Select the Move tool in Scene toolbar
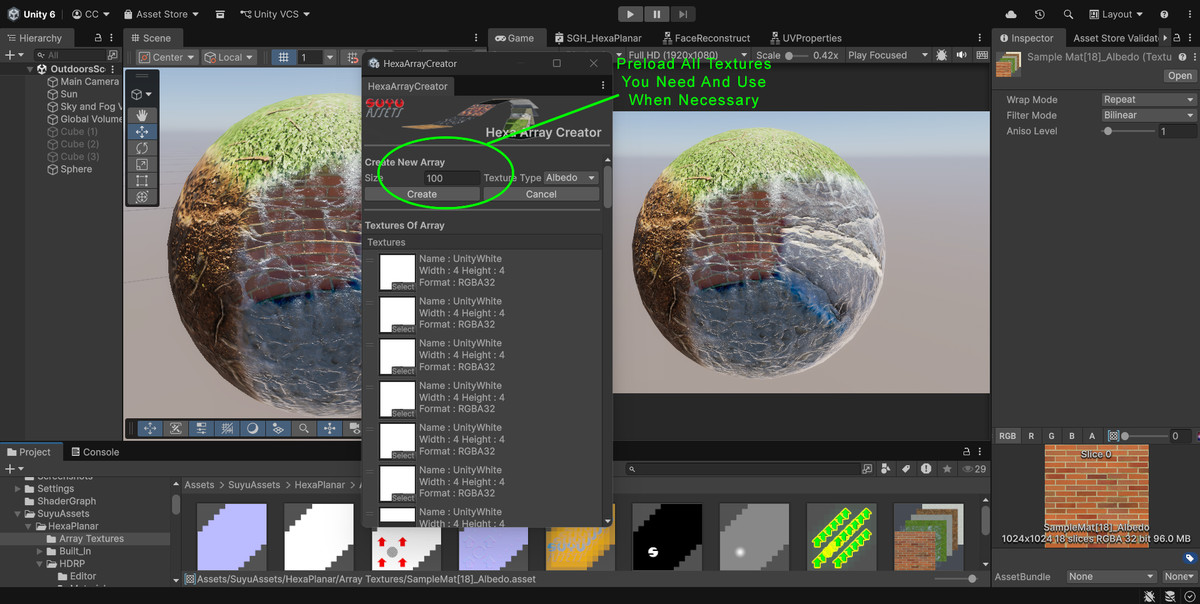This screenshot has height=604, width=1200. (x=142, y=132)
